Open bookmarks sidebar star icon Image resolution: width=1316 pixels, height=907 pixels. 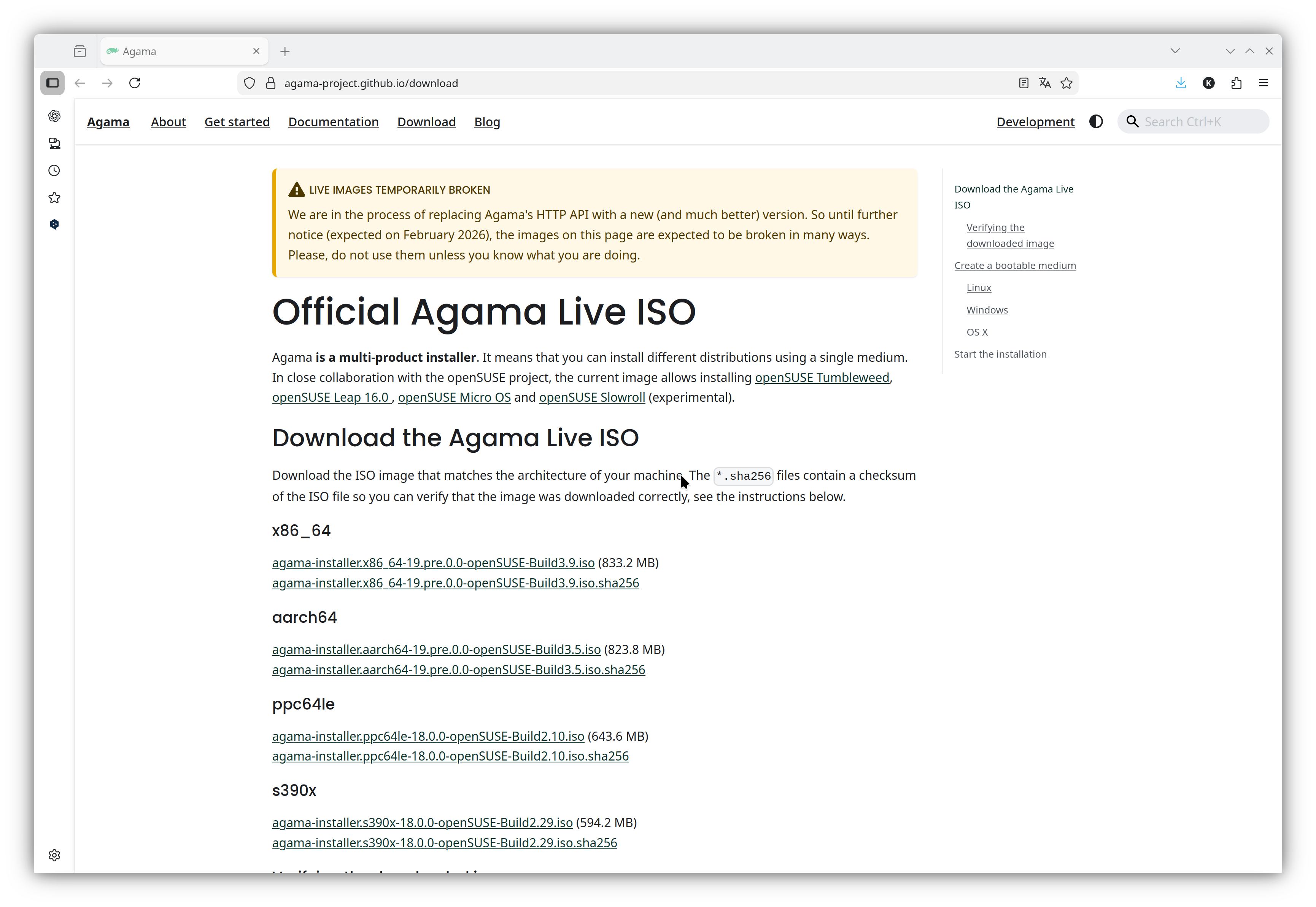pos(54,198)
